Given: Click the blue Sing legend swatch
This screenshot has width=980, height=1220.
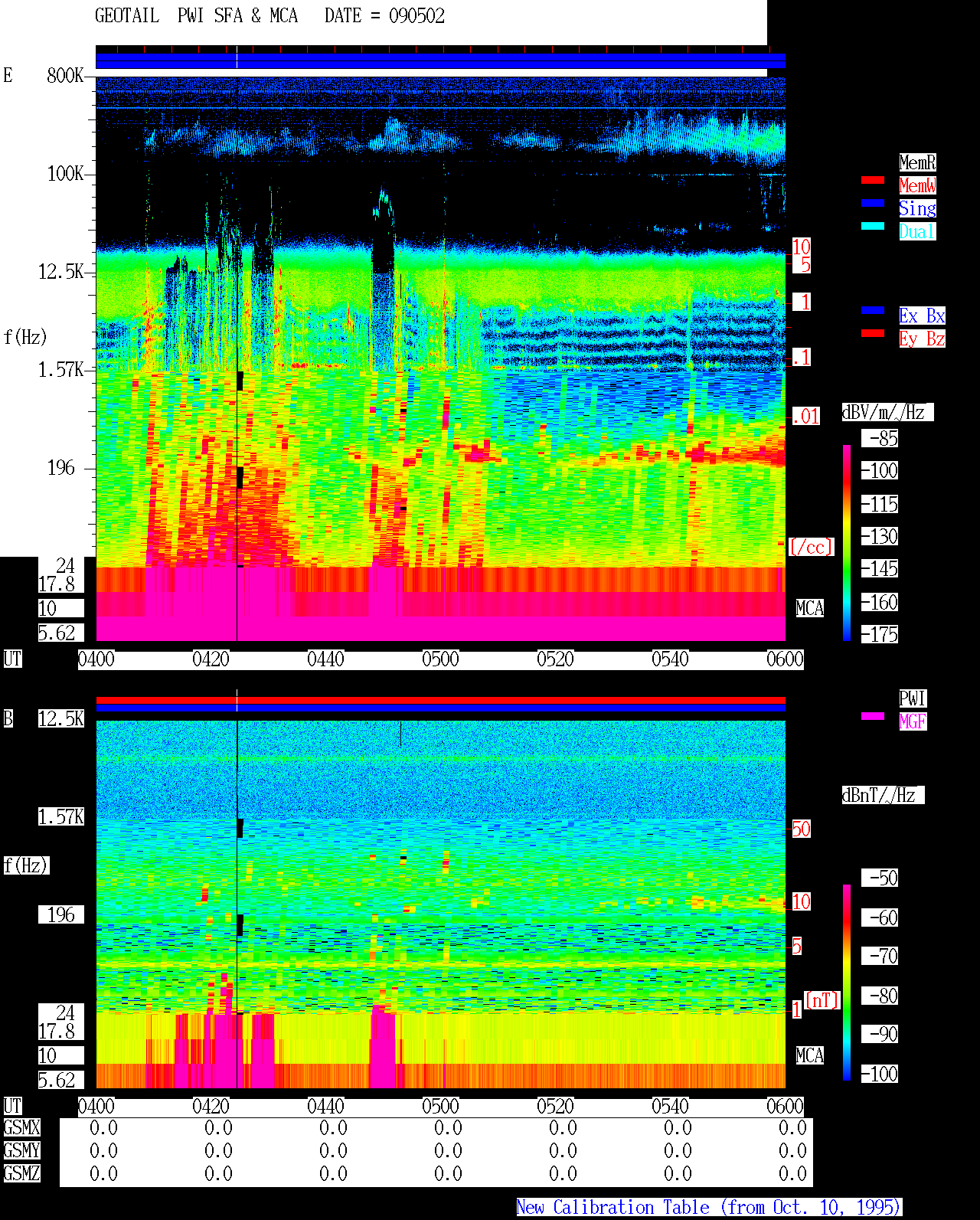Looking at the screenshot, I should pyautogui.click(x=873, y=203).
